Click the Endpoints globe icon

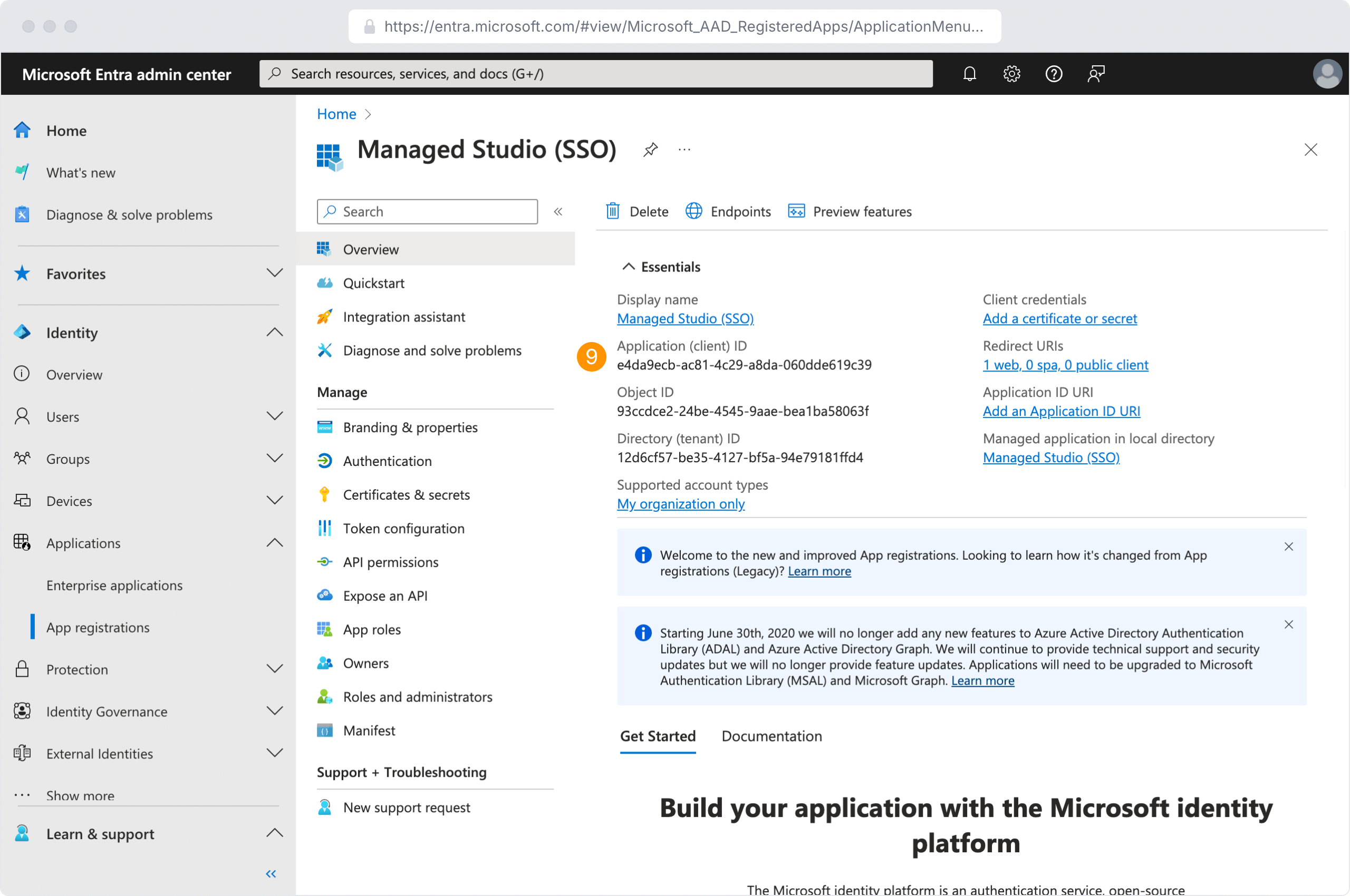693,211
